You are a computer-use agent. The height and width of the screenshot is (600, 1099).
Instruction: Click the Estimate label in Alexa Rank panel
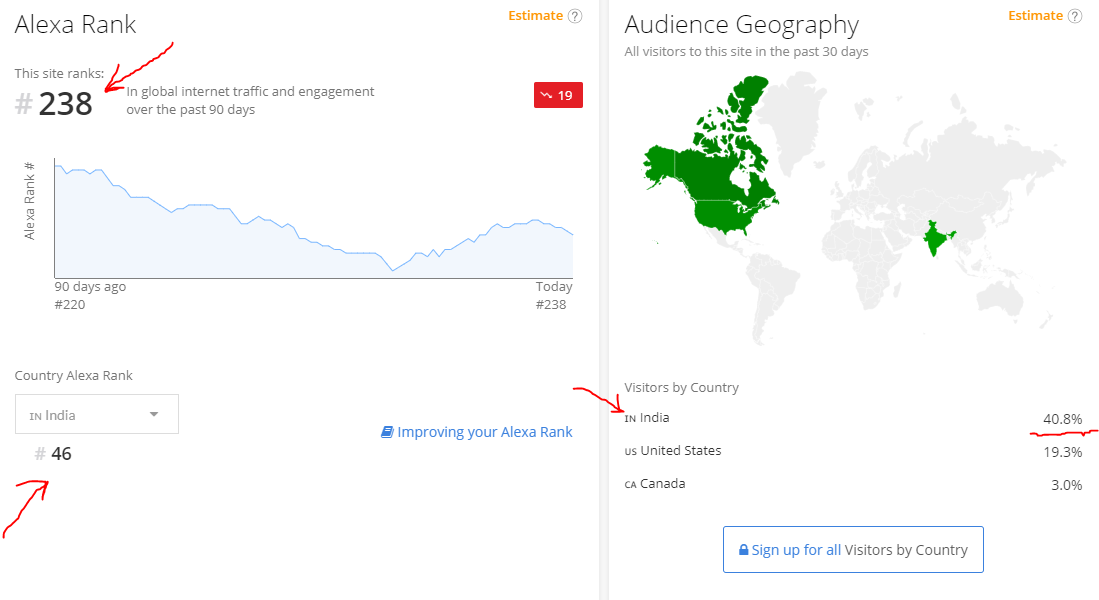[x=535, y=15]
